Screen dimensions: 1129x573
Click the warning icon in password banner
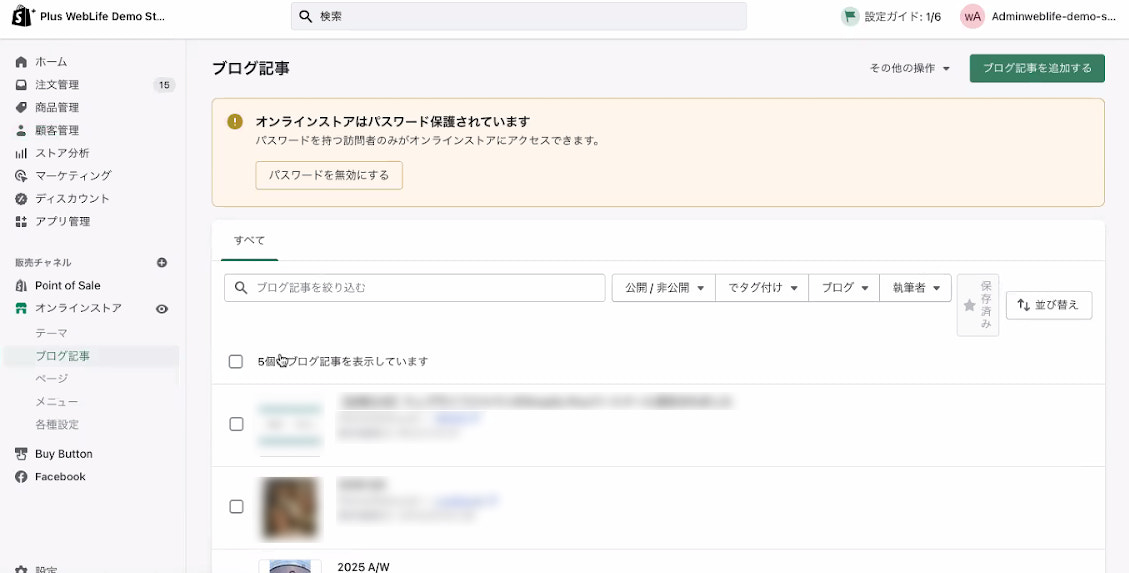[x=235, y=121]
